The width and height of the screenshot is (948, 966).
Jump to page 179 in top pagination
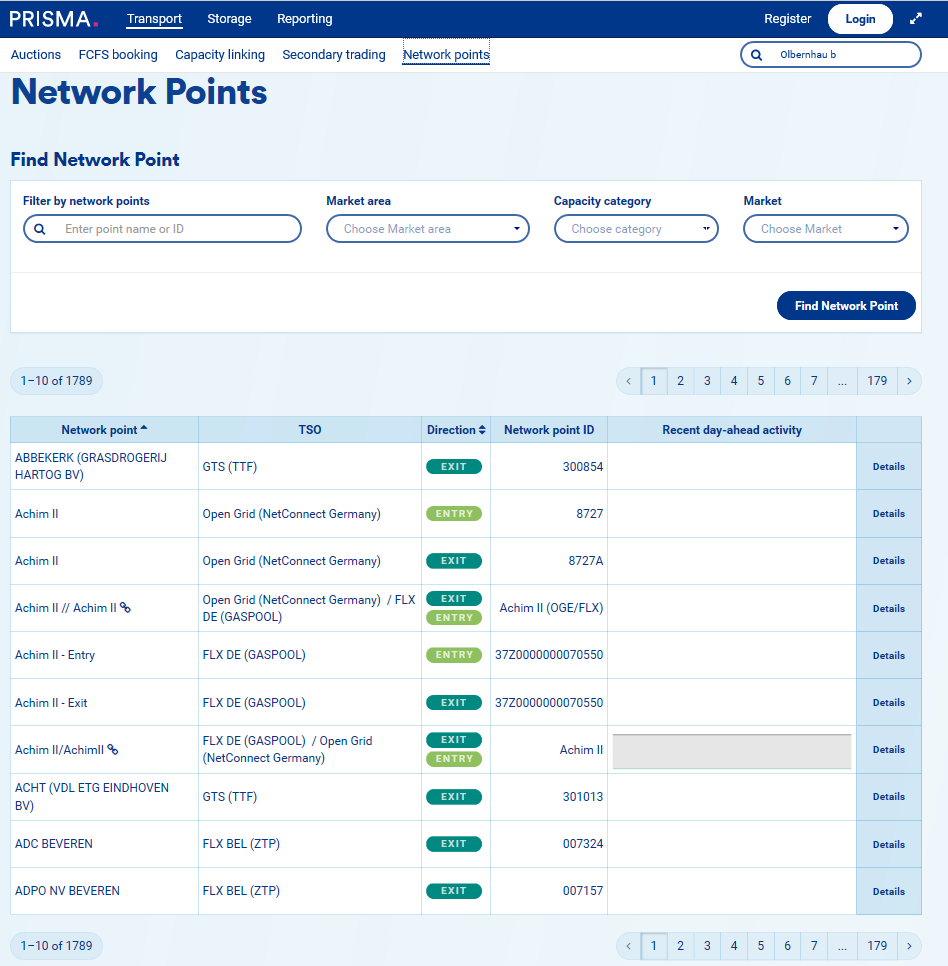pos(877,381)
